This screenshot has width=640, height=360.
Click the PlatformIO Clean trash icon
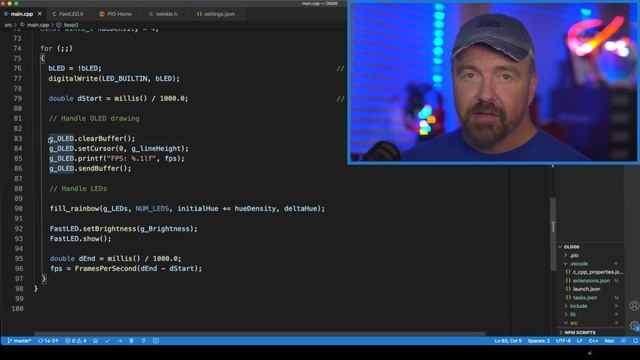131,341
